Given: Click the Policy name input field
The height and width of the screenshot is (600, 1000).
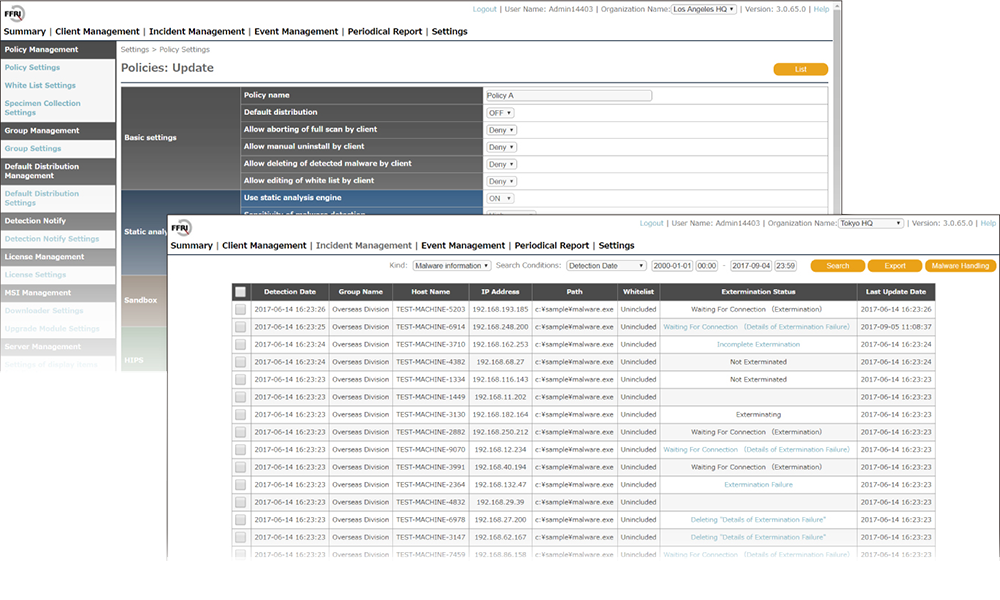Looking at the screenshot, I should 569,96.
